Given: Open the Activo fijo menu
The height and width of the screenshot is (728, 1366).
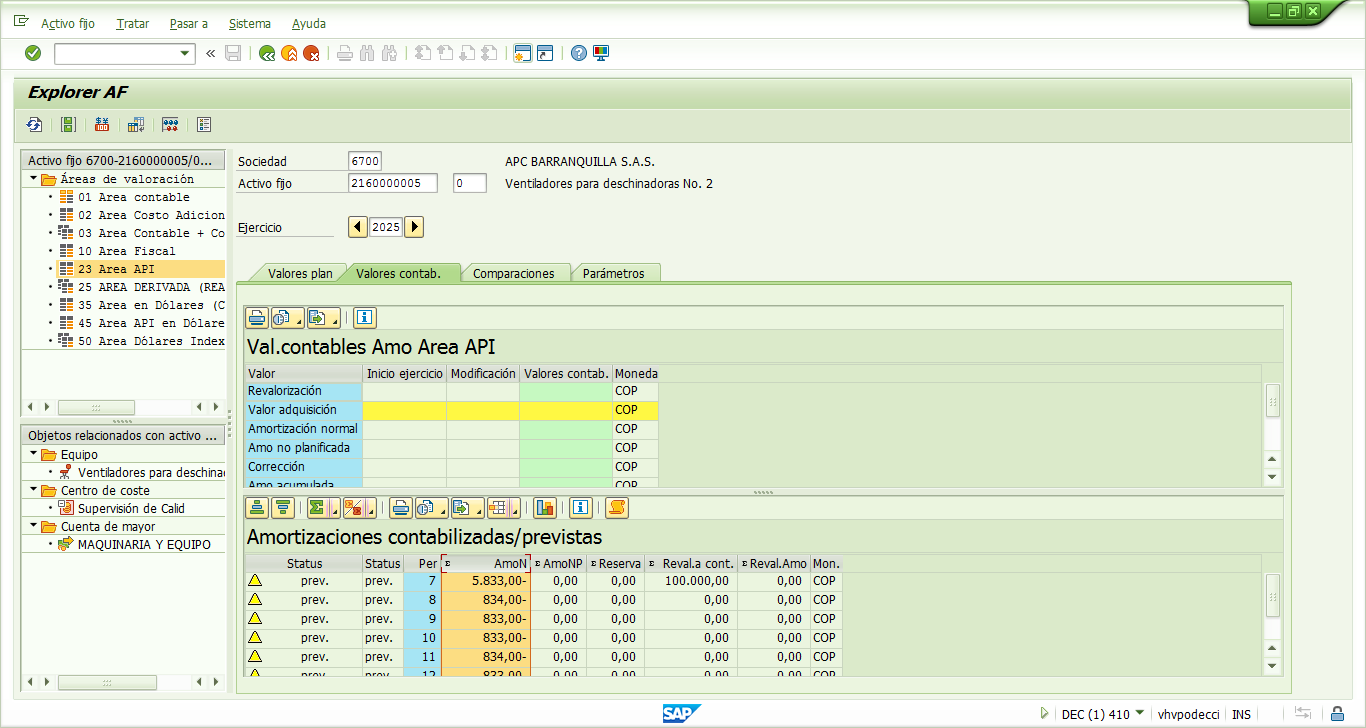Looking at the screenshot, I should pyautogui.click(x=68, y=23).
